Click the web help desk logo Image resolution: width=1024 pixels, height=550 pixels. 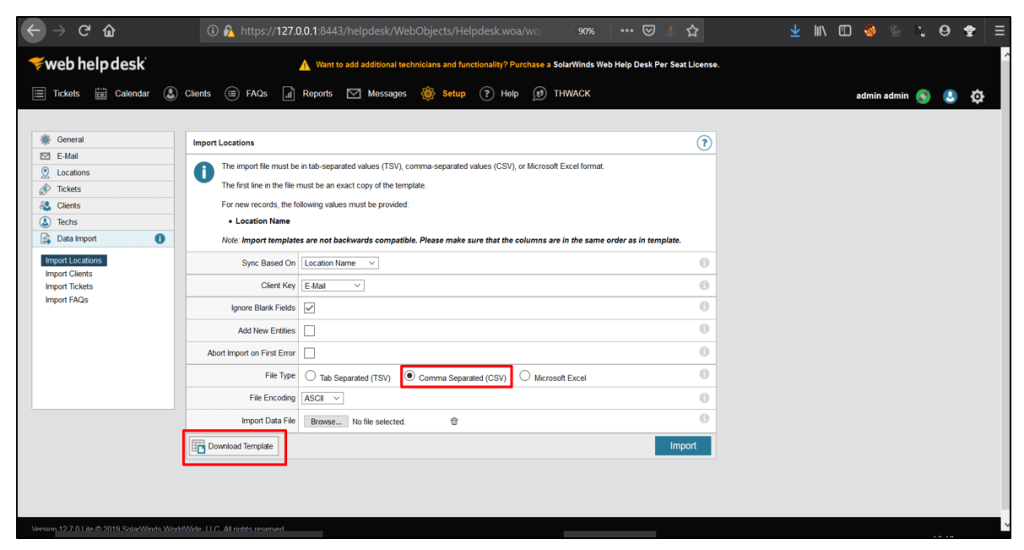coord(88,63)
